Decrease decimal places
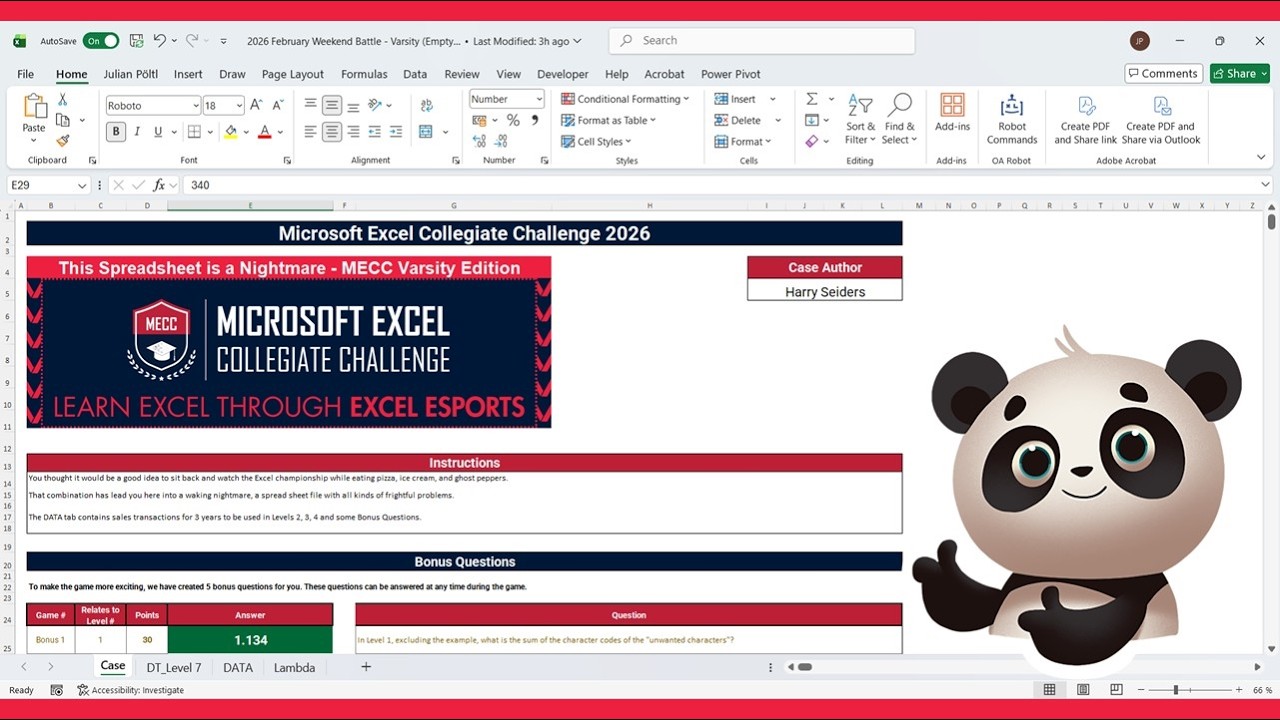The width and height of the screenshot is (1280, 720). [x=500, y=142]
